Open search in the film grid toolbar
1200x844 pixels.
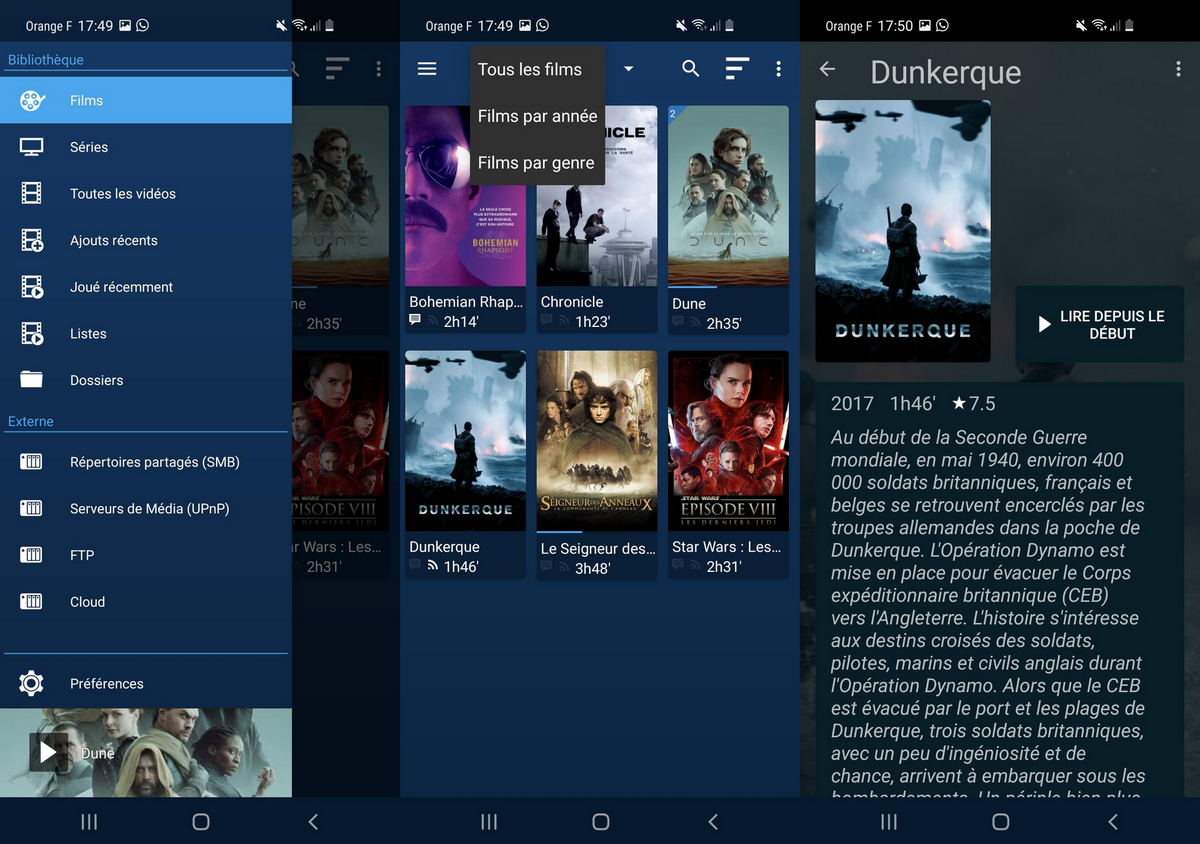coord(691,69)
